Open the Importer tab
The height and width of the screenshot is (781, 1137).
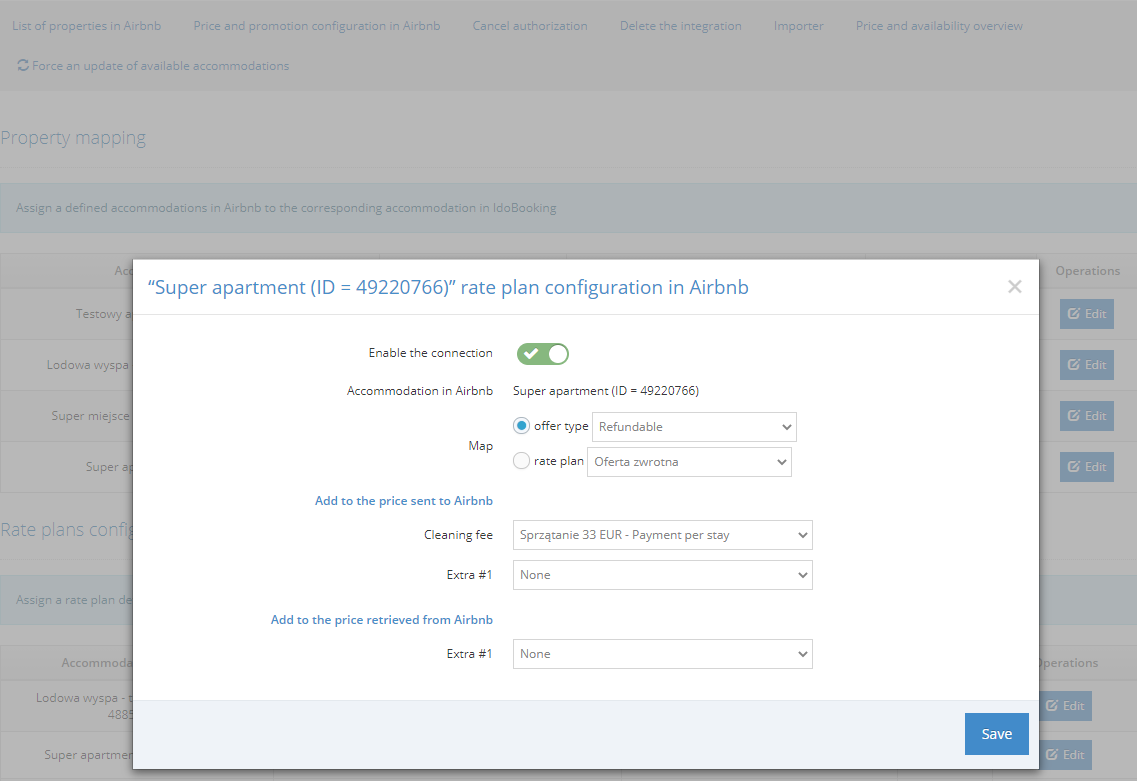click(x=798, y=26)
